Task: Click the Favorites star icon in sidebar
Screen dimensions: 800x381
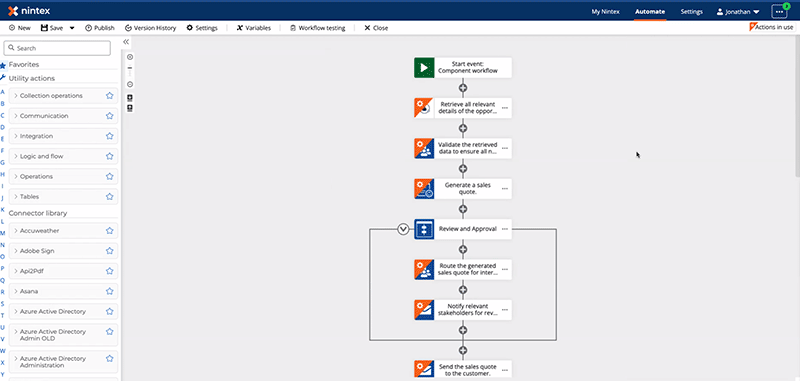Action: (x=3, y=65)
